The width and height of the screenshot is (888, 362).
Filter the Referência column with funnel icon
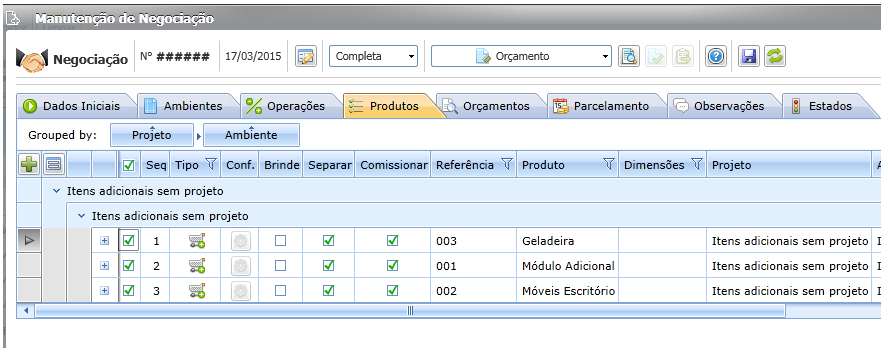coord(507,164)
